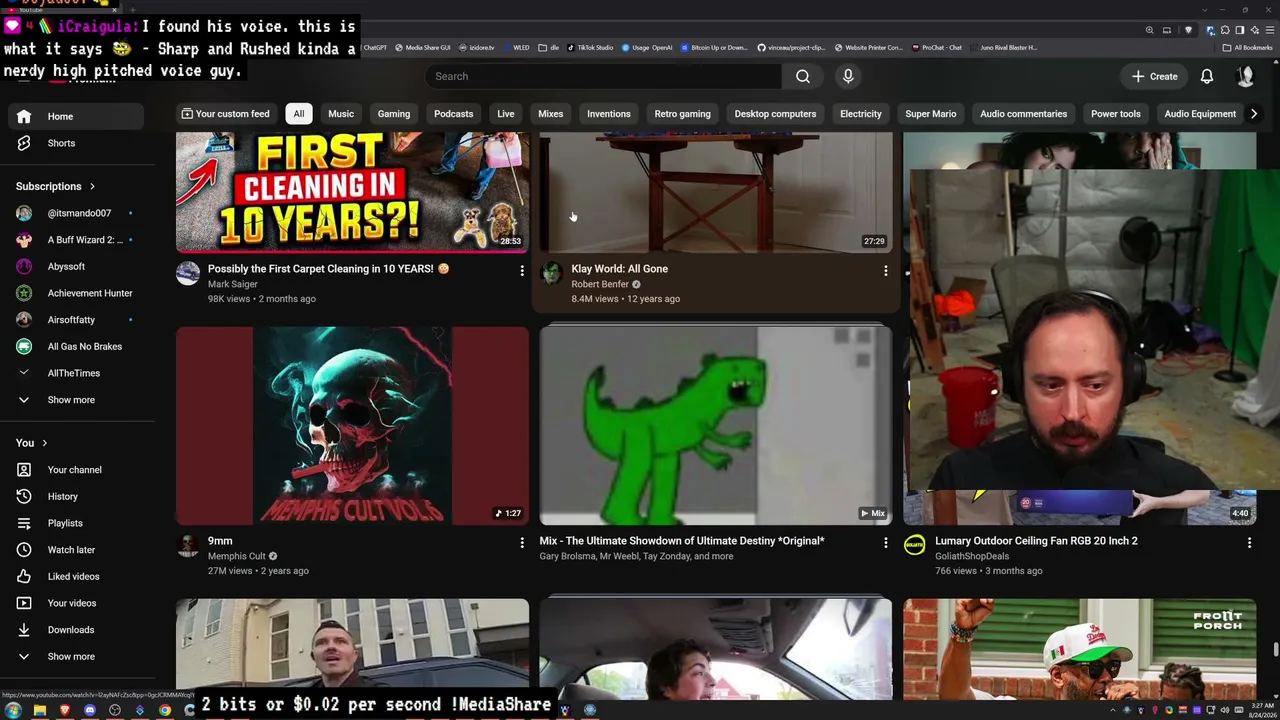The width and height of the screenshot is (1280, 720).
Task: Play the Memphis Cult 9mm thumbnail
Action: [x=352, y=425]
